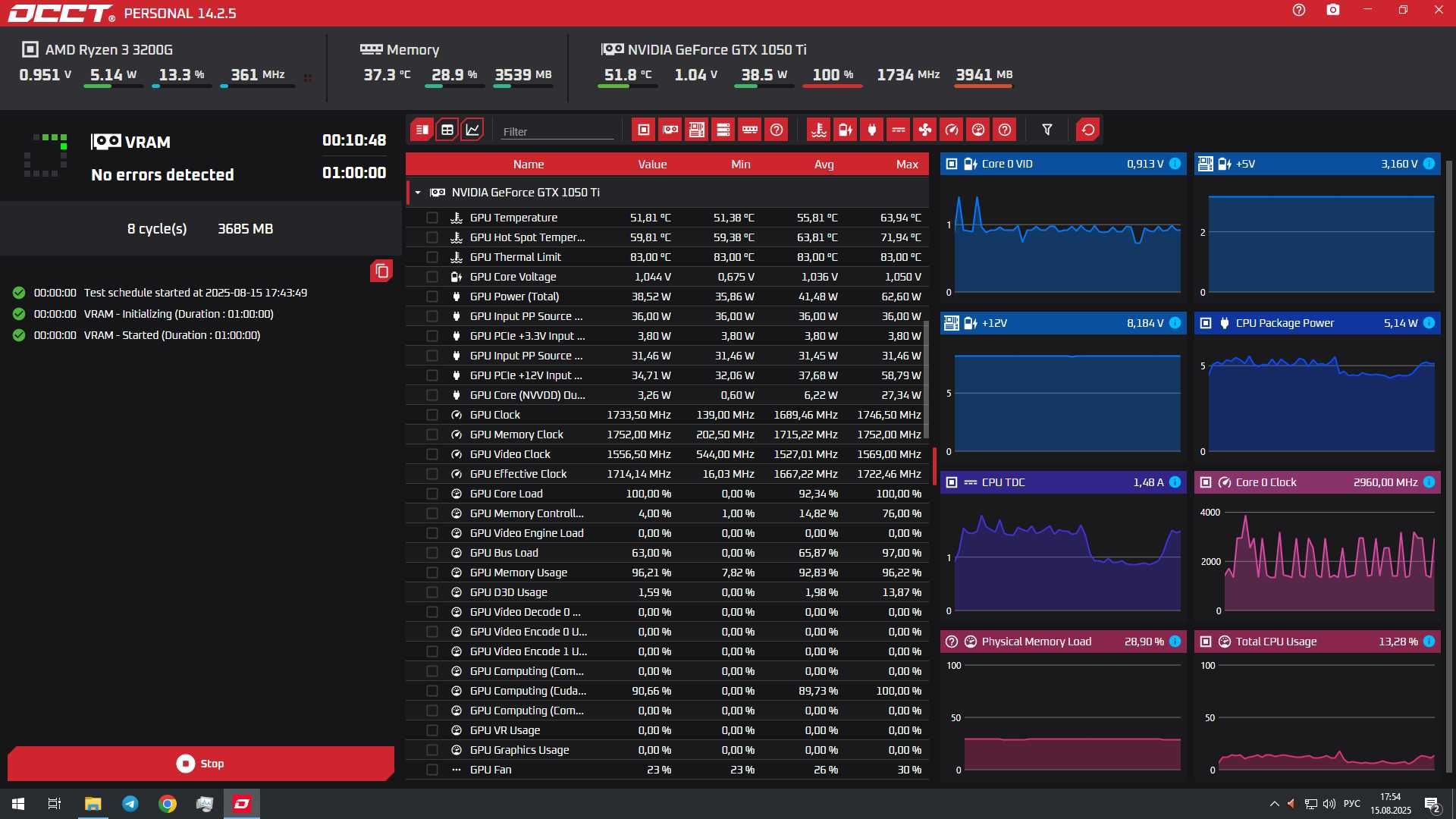Reset sensor min/max values

(1088, 130)
